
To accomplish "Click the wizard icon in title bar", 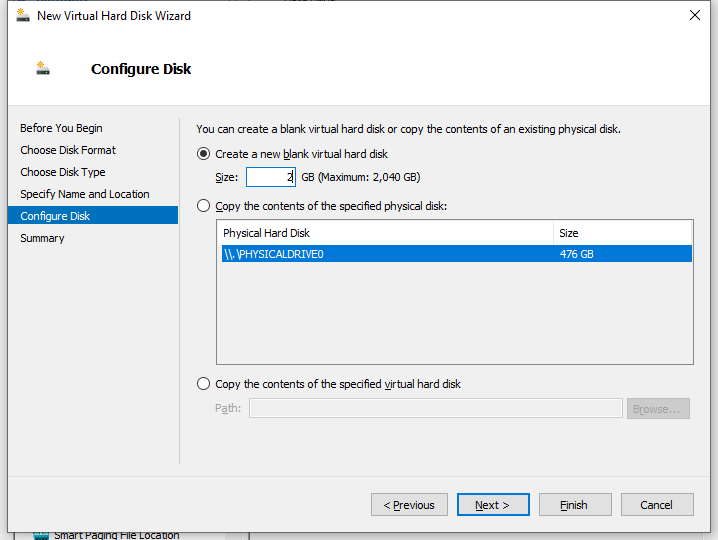I will (23, 16).
